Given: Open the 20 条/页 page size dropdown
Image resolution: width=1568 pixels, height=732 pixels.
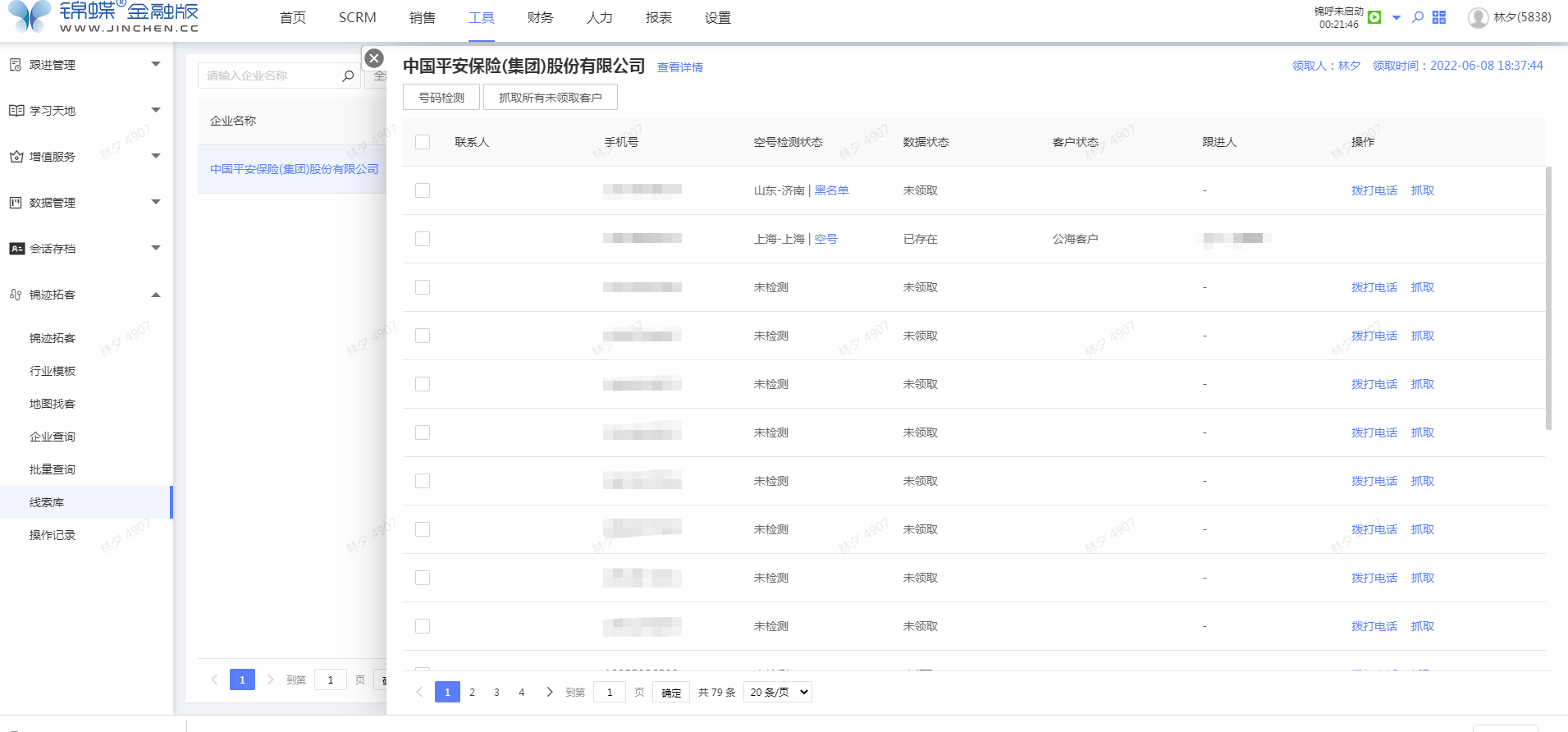Looking at the screenshot, I should [778, 692].
